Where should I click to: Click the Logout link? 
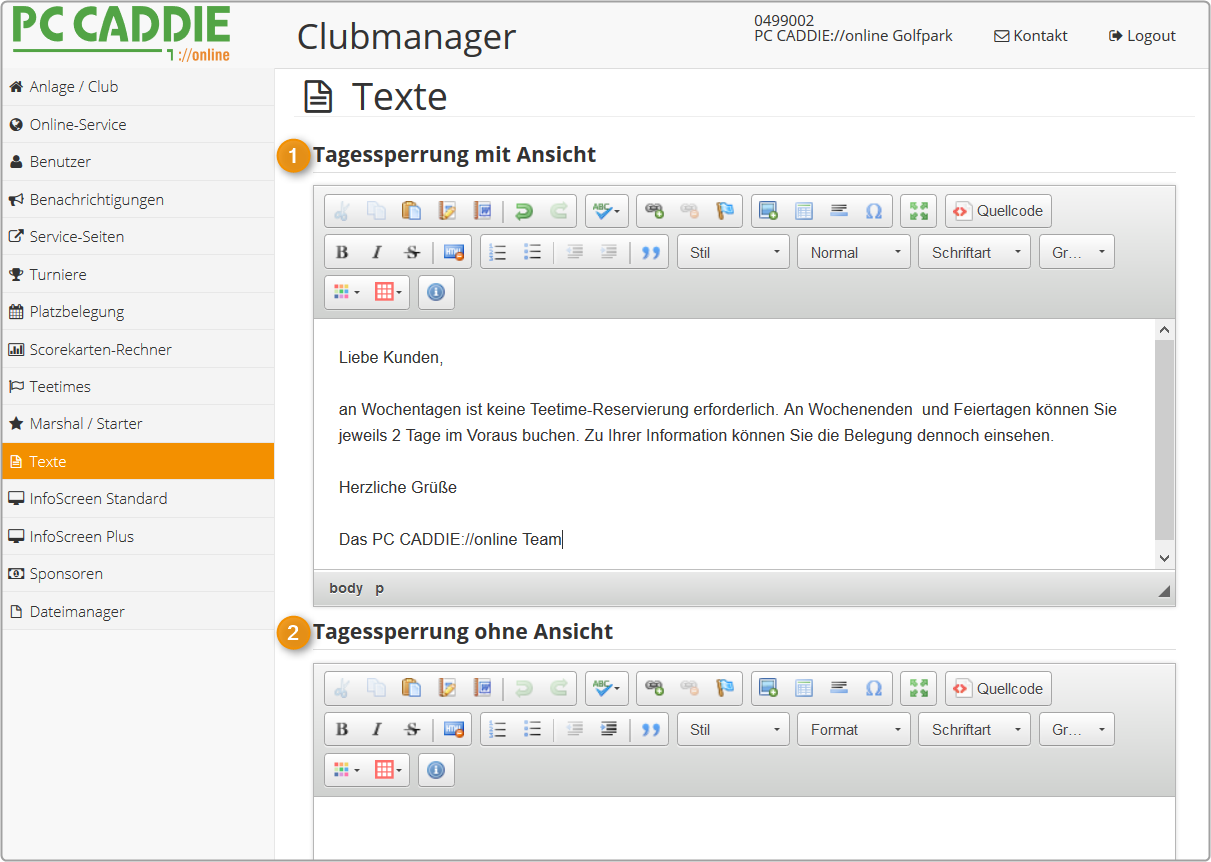click(x=1142, y=36)
